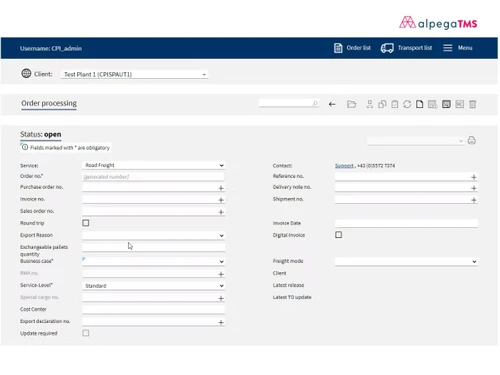Select the Order processing tab heading
The image size is (500, 375).
(x=49, y=103)
